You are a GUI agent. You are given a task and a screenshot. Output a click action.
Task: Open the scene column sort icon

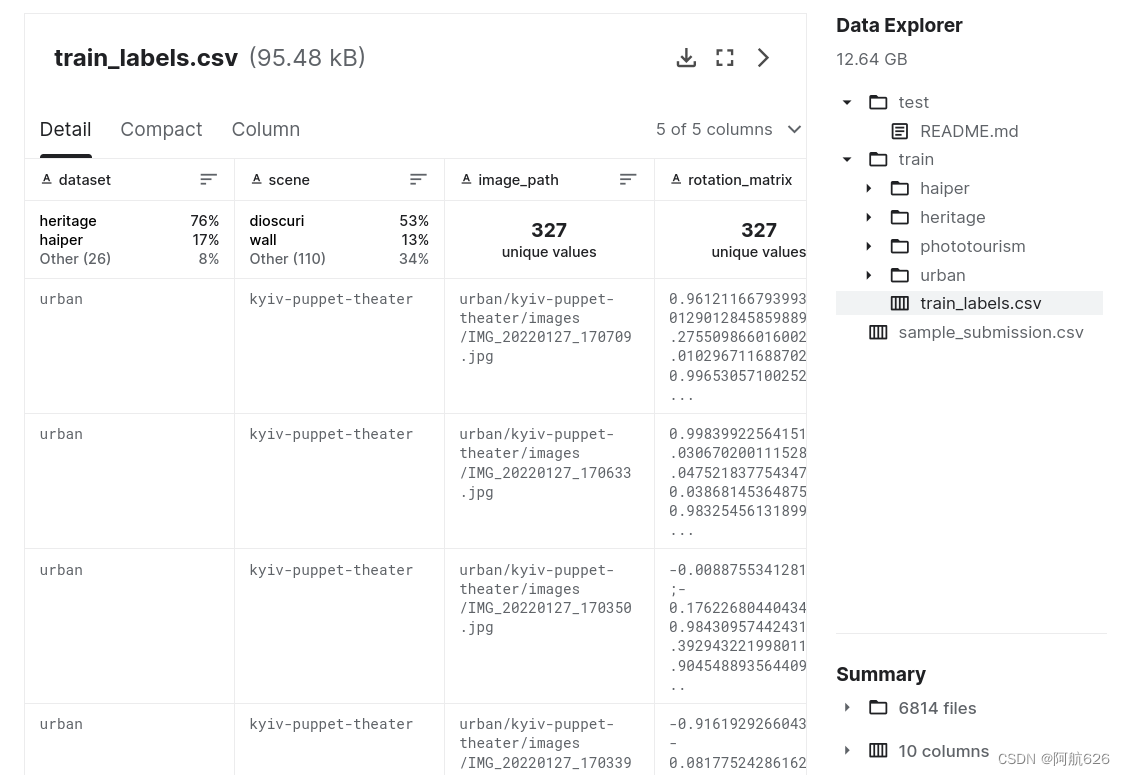point(418,179)
